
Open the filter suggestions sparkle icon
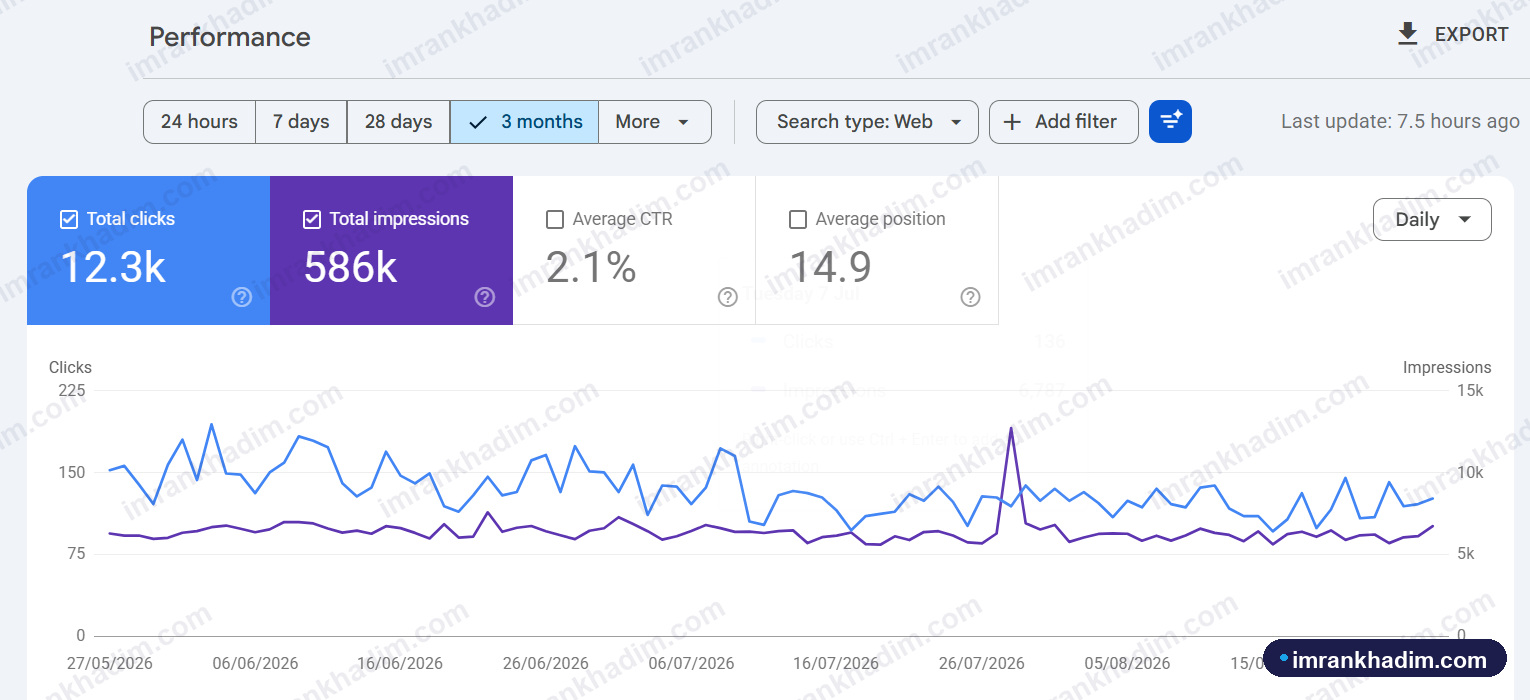tap(1170, 122)
